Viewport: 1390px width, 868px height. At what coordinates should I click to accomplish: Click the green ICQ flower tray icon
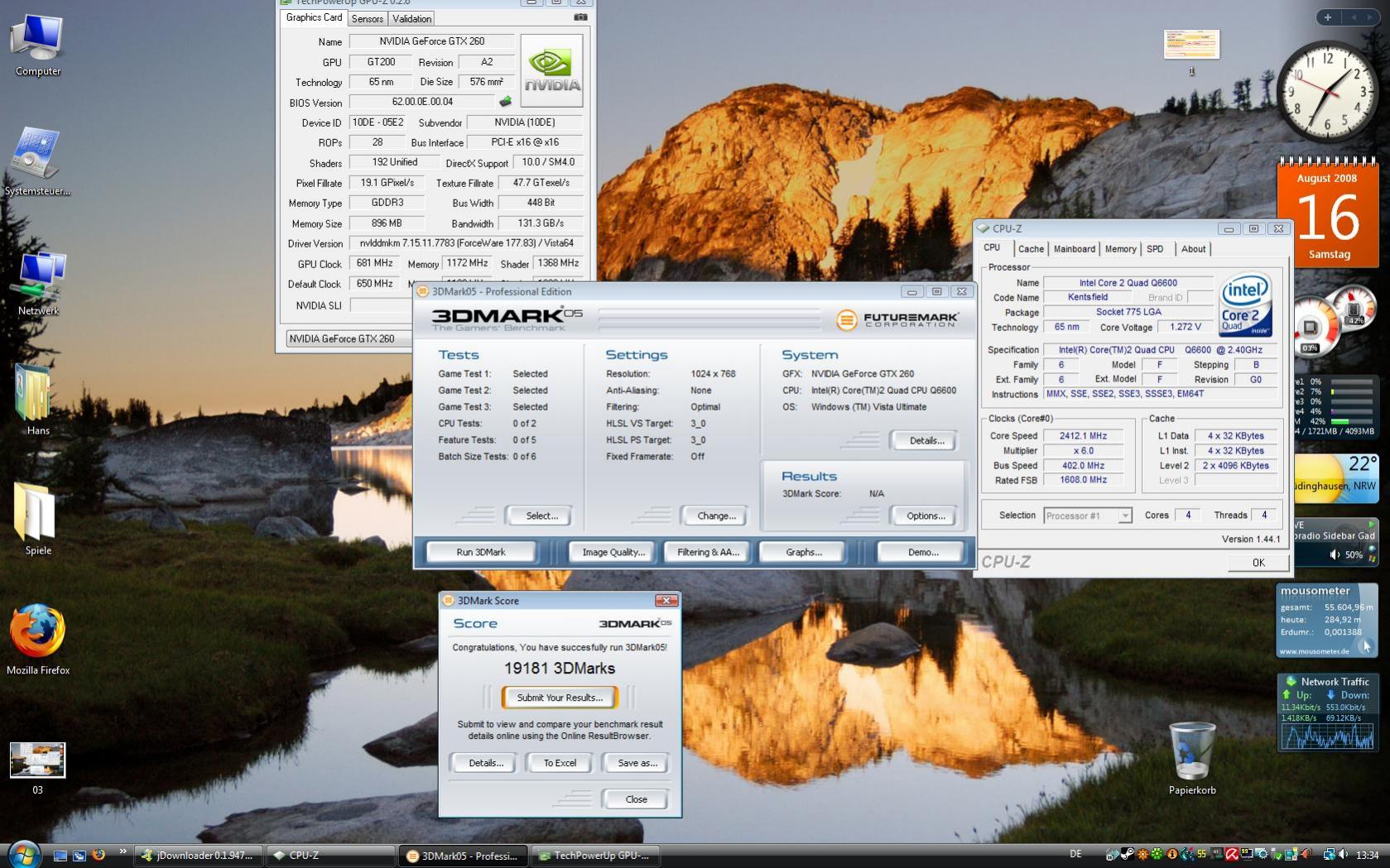pos(1157,855)
